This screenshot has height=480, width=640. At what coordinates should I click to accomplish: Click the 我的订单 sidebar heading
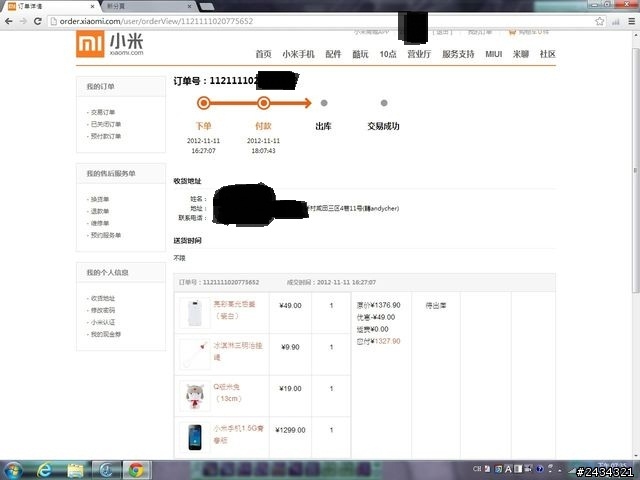click(x=100, y=87)
